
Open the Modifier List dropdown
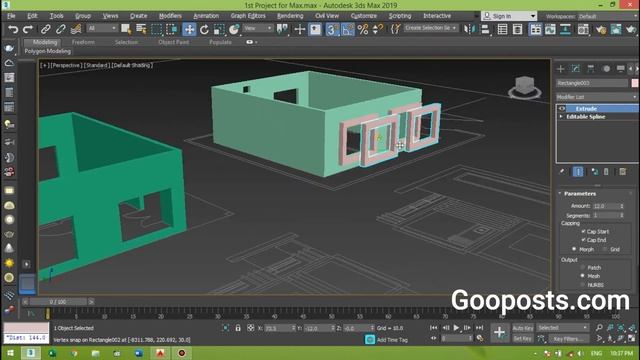pyautogui.click(x=597, y=97)
